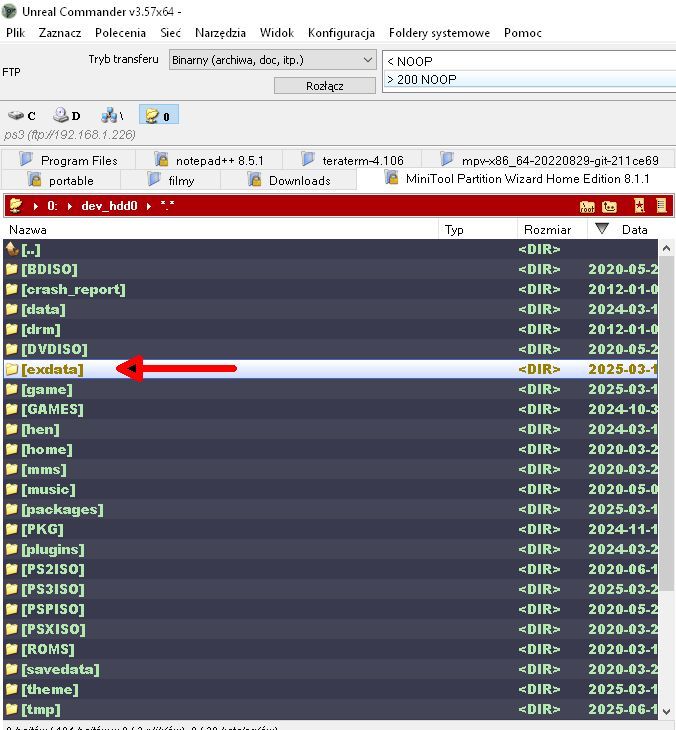Viewport: 676px width, 730px height.
Task: Click the Rozłącz button
Action: click(x=324, y=86)
